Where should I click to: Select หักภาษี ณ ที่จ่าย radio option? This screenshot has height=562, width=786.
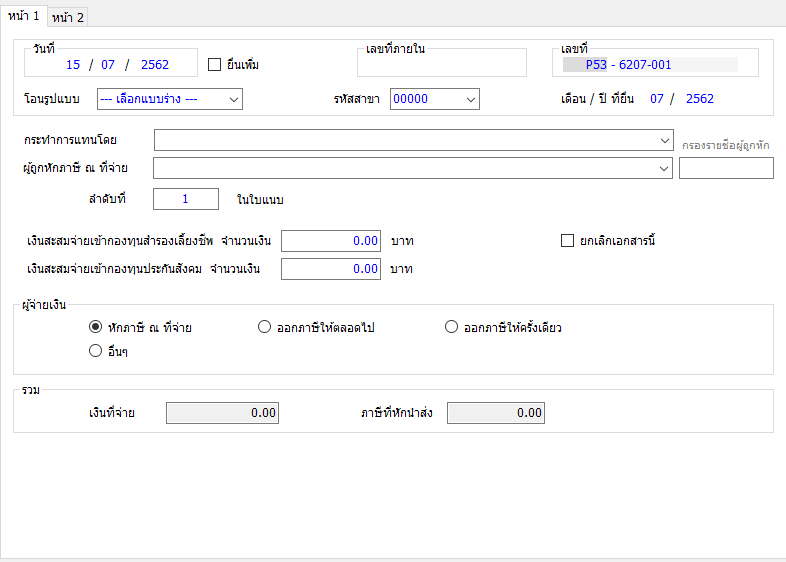point(95,327)
